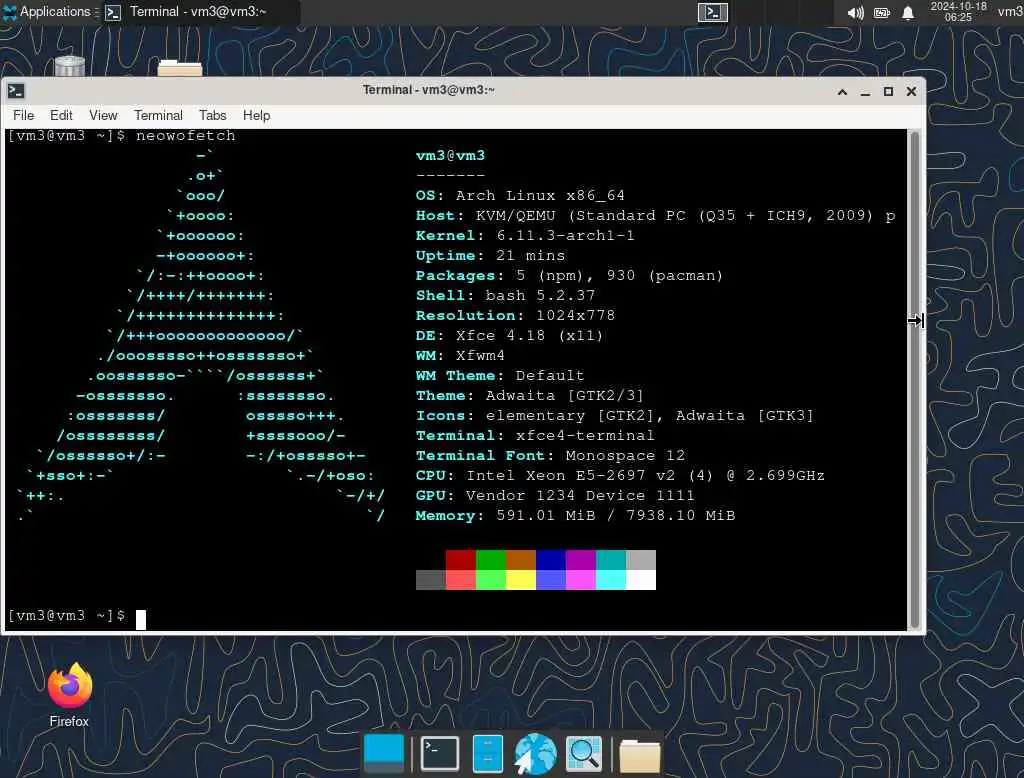Minimize the terminal window

click(x=865, y=92)
